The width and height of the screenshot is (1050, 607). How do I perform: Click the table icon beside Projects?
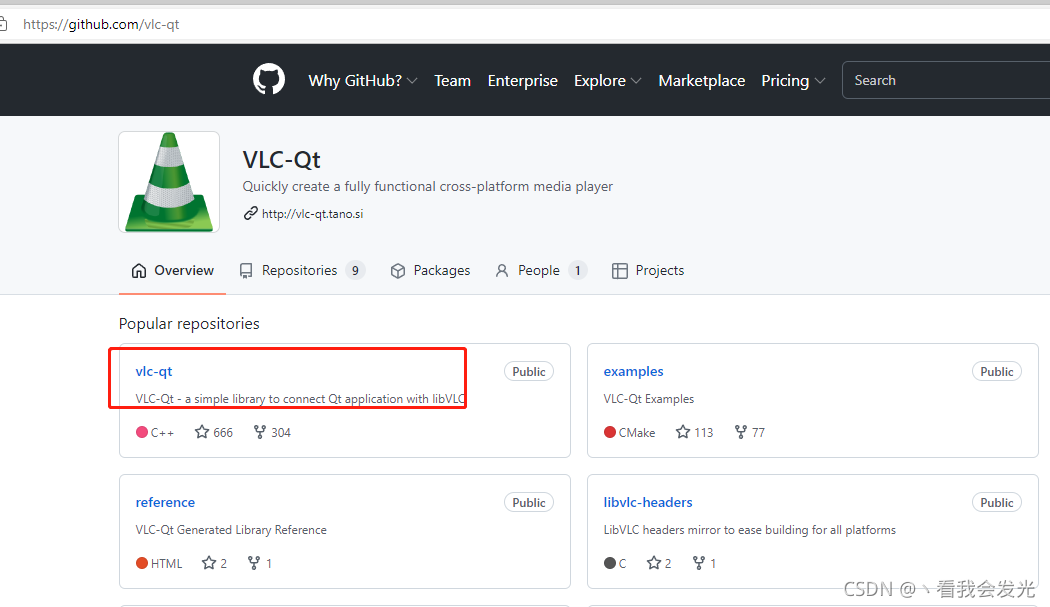pos(619,271)
